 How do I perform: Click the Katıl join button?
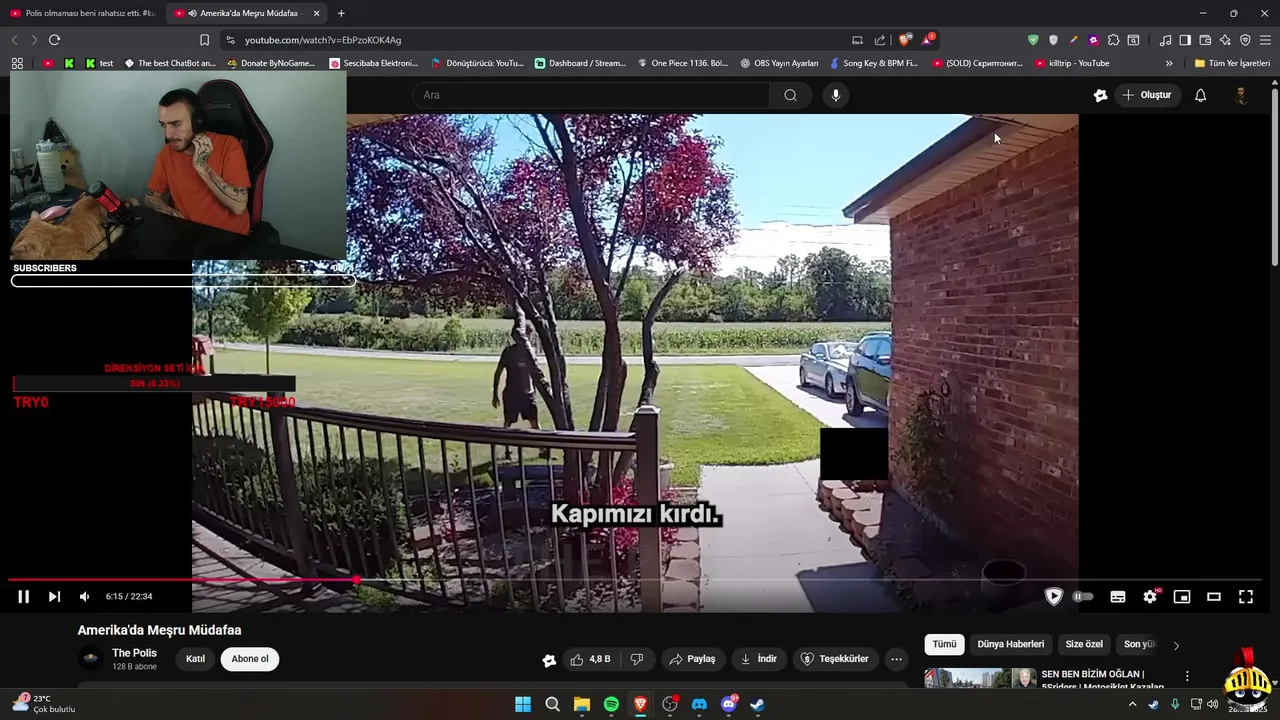pos(195,659)
